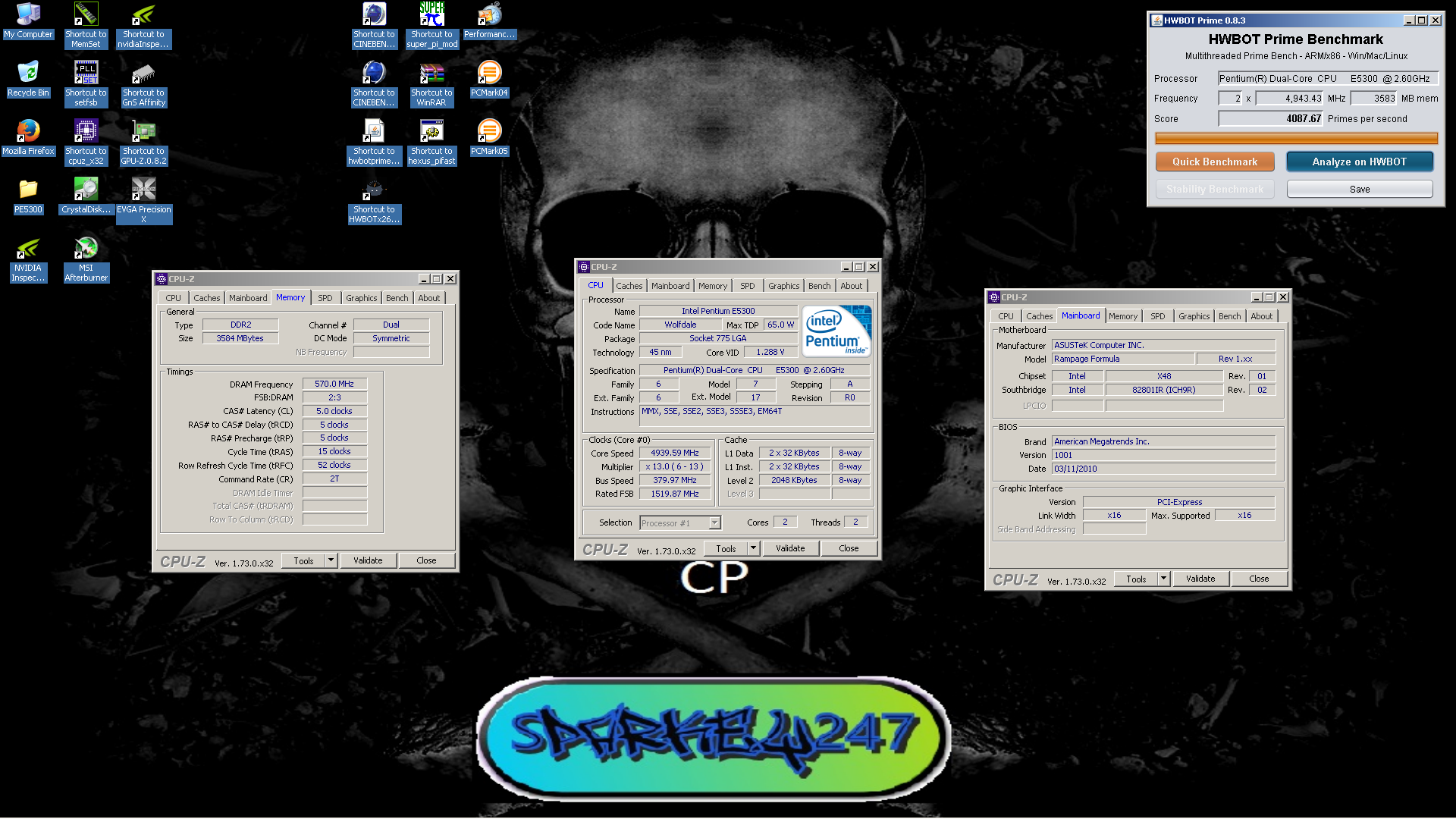Open Shortcut to setfsb icon

[86, 83]
